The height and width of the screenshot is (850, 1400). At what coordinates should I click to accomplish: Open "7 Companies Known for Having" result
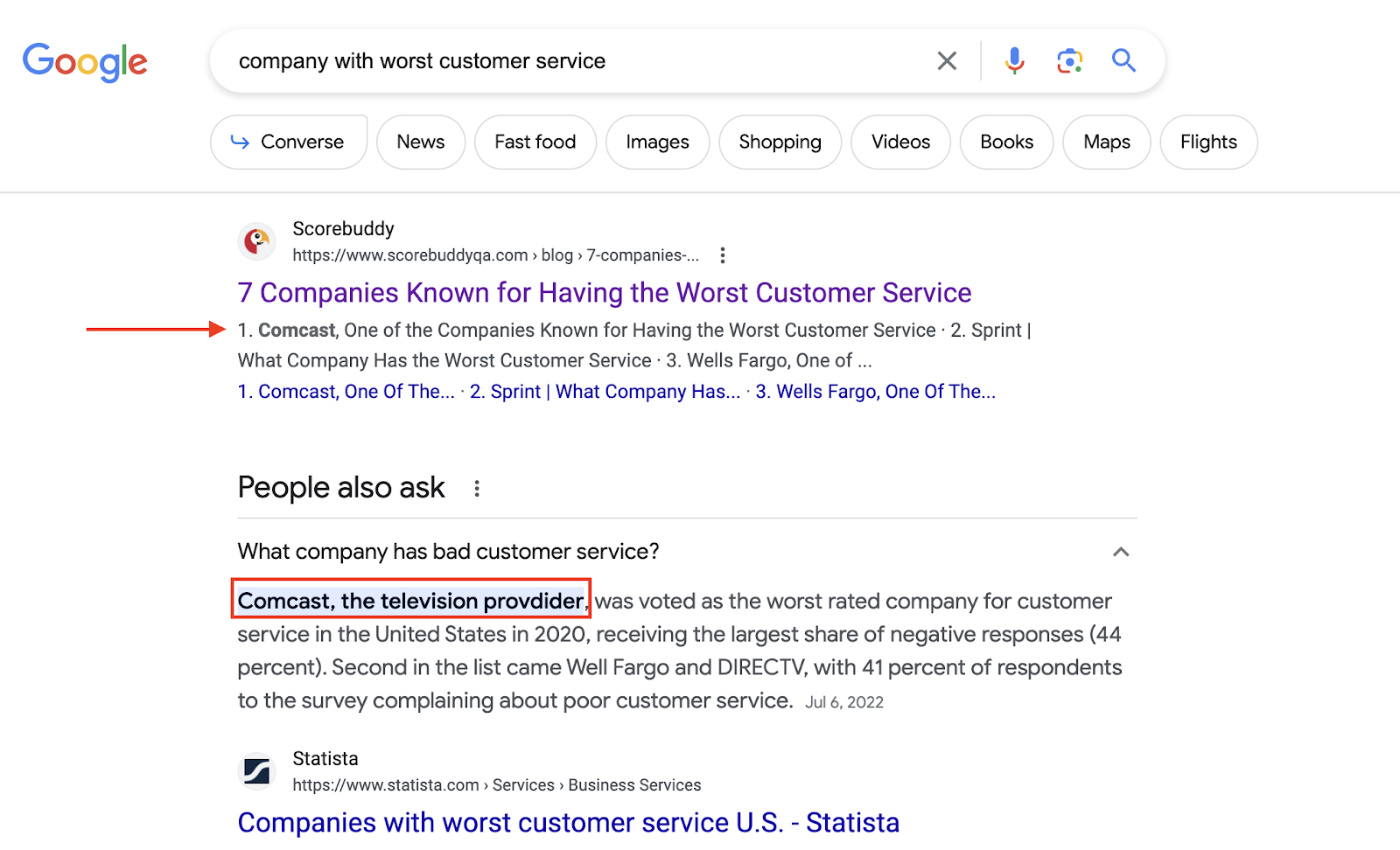click(x=605, y=293)
